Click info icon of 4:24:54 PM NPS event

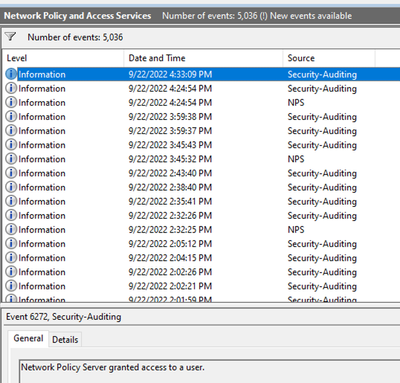pos(11,102)
